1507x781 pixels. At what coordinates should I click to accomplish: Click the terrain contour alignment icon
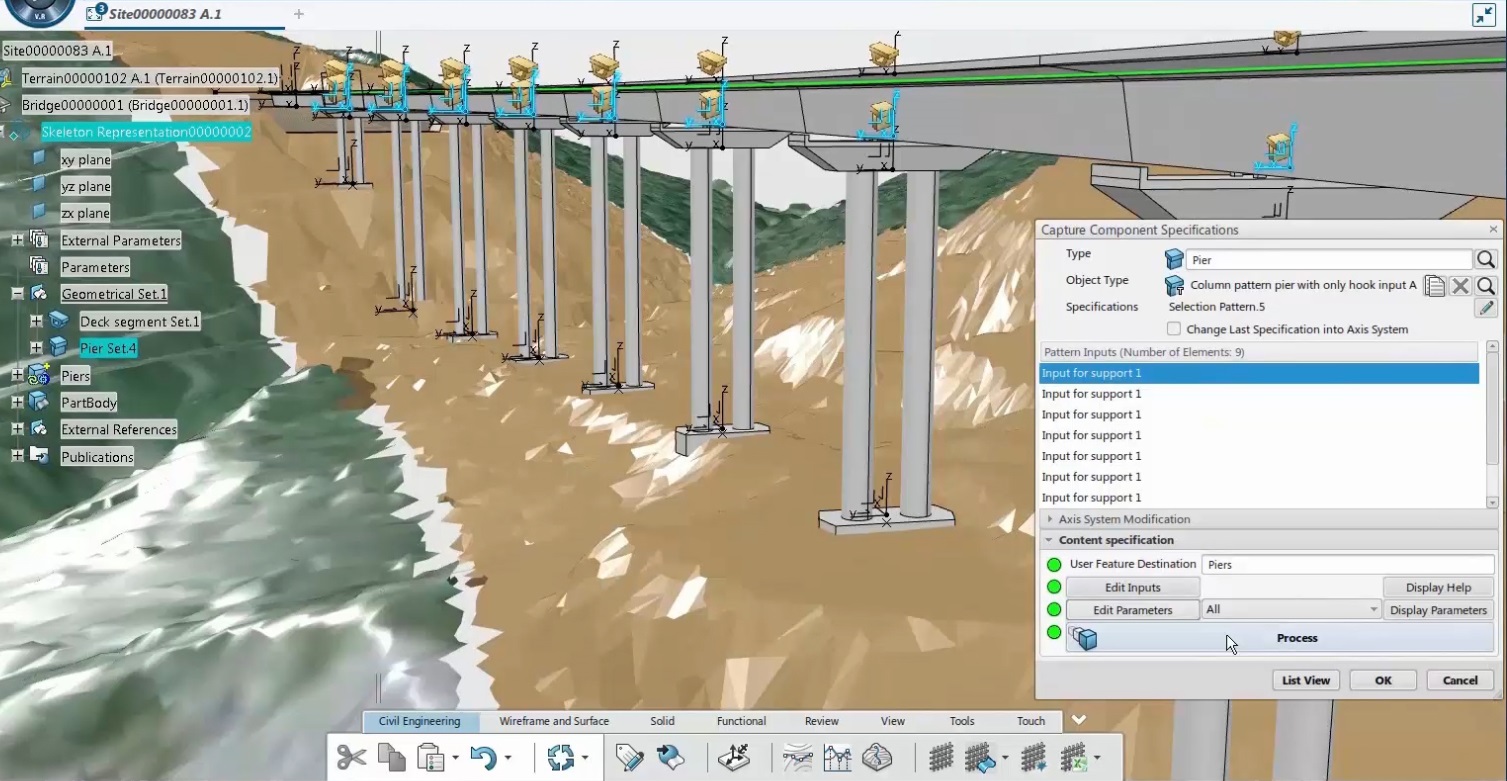coord(798,757)
